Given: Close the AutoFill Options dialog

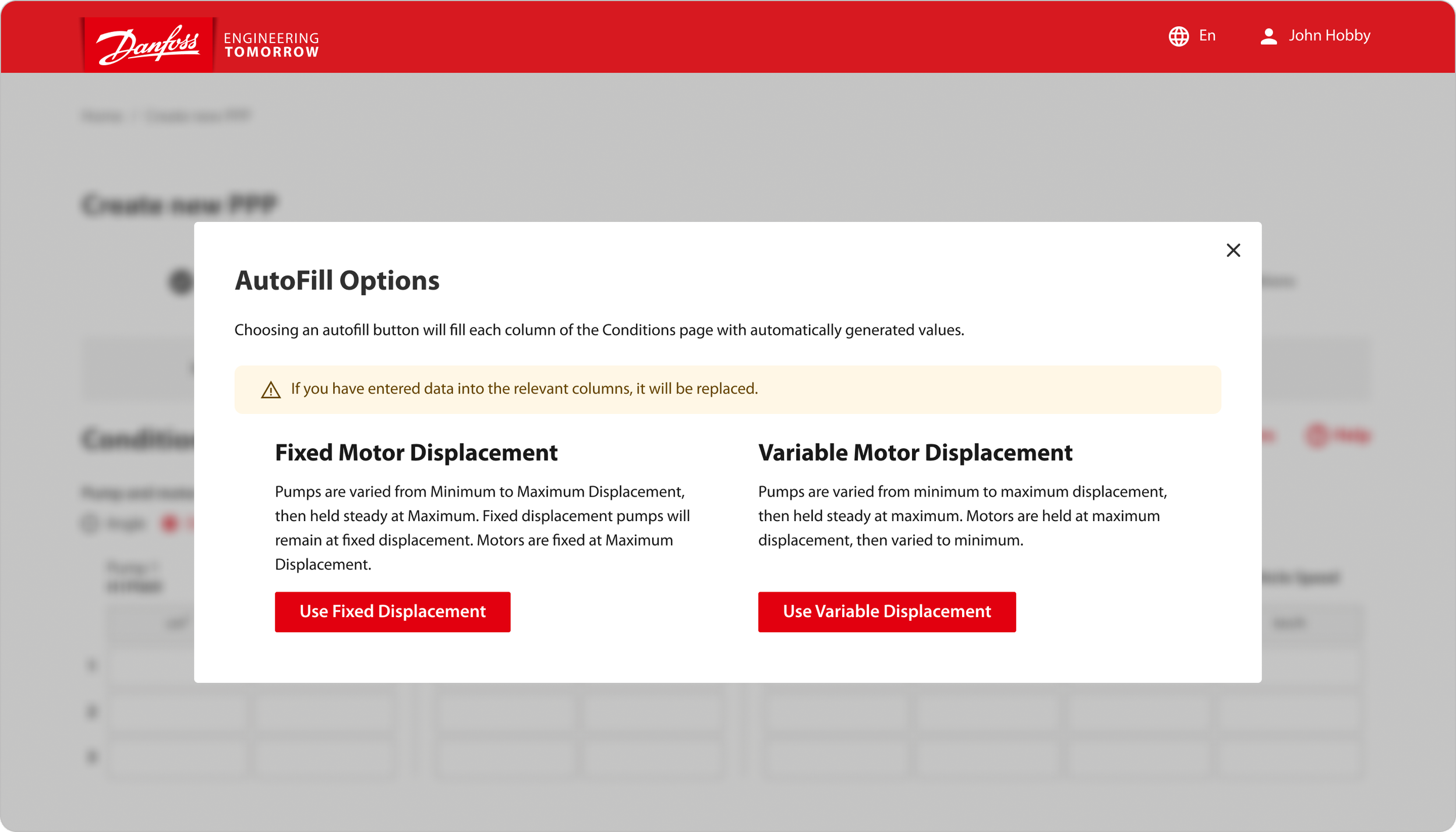Looking at the screenshot, I should (x=1233, y=250).
